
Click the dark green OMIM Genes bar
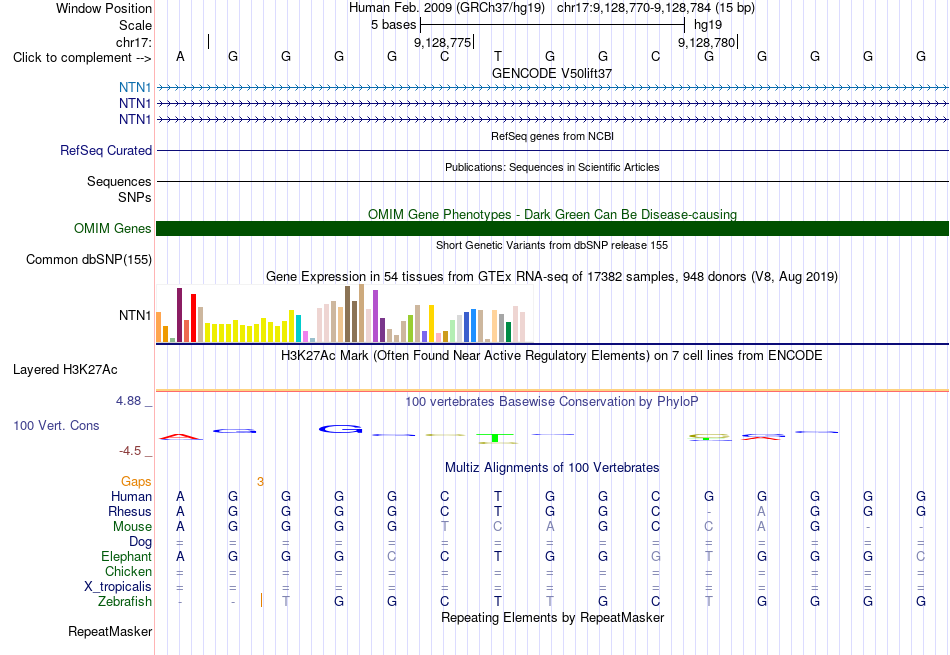click(x=552, y=228)
